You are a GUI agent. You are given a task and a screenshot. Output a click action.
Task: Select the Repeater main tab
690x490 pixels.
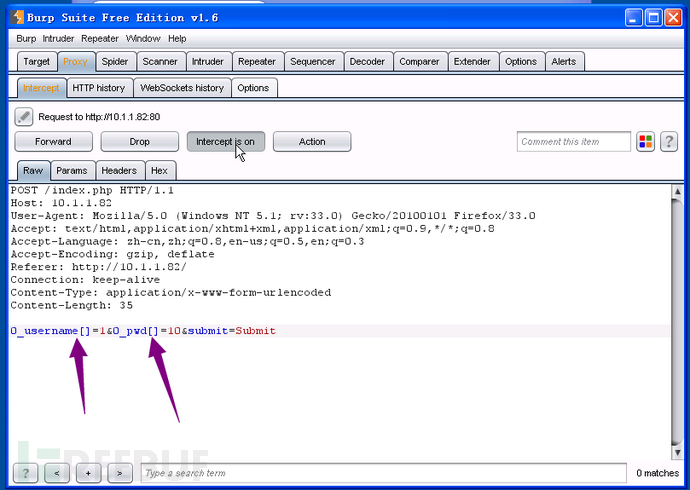(257, 62)
